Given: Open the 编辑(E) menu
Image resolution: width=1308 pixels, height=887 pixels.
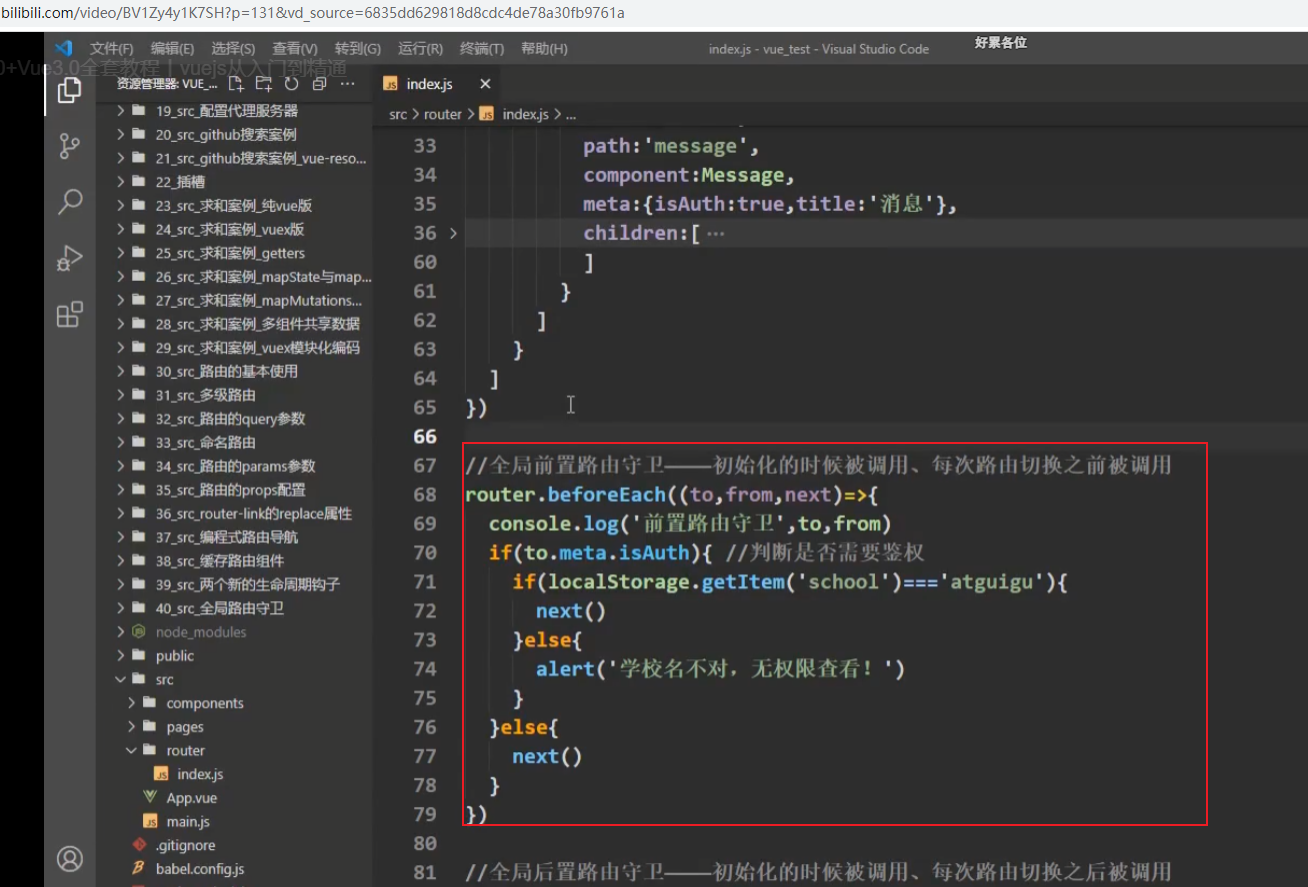Looking at the screenshot, I should (x=172, y=49).
